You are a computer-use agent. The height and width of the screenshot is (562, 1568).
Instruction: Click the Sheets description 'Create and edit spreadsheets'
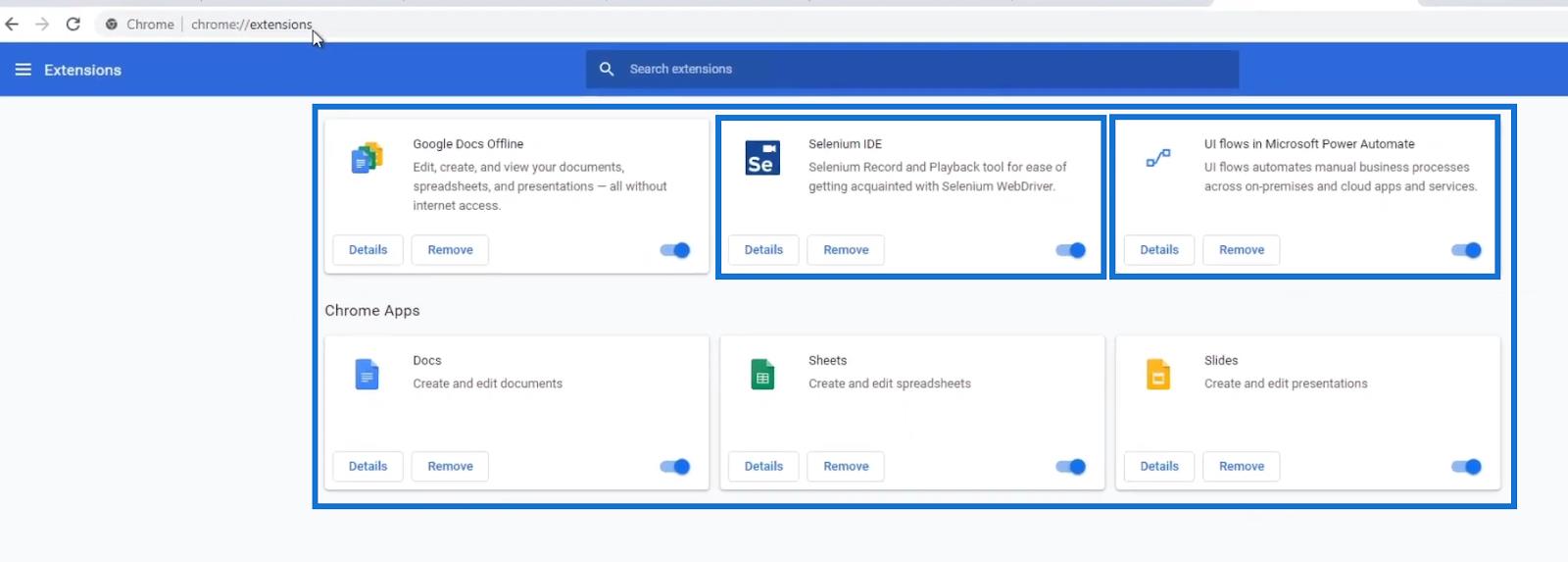click(x=890, y=383)
